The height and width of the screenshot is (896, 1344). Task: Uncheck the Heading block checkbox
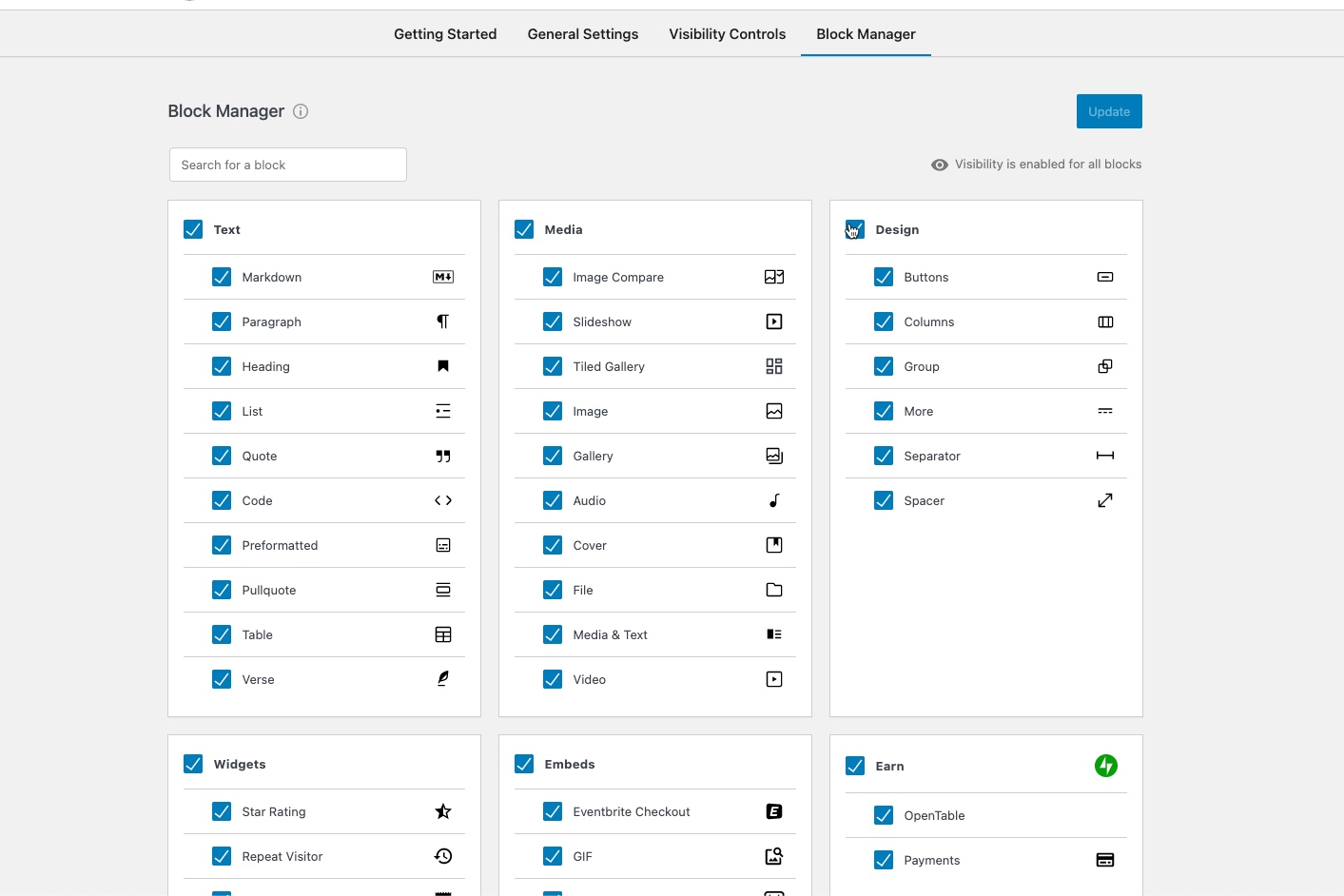tap(222, 366)
